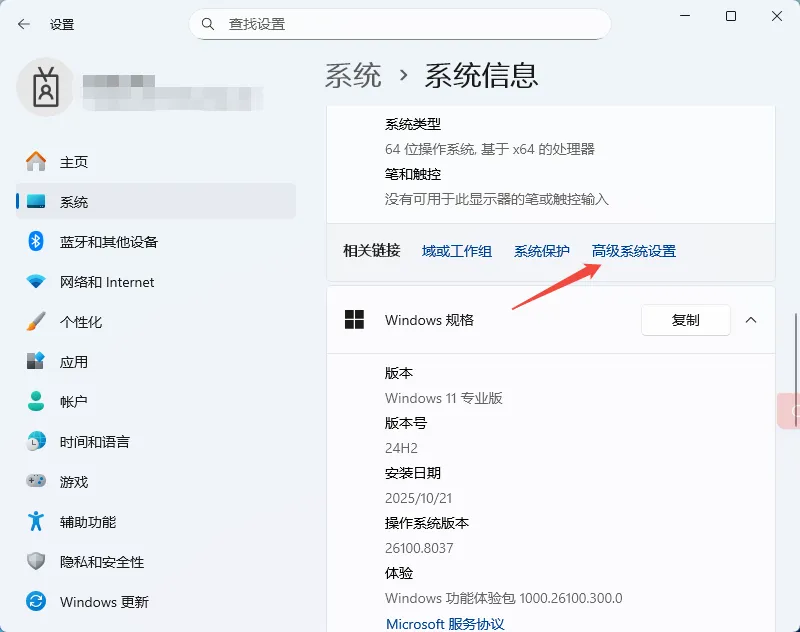Click the Accessibility figure icon
Viewport: 800px width, 632px height.
click(36, 521)
